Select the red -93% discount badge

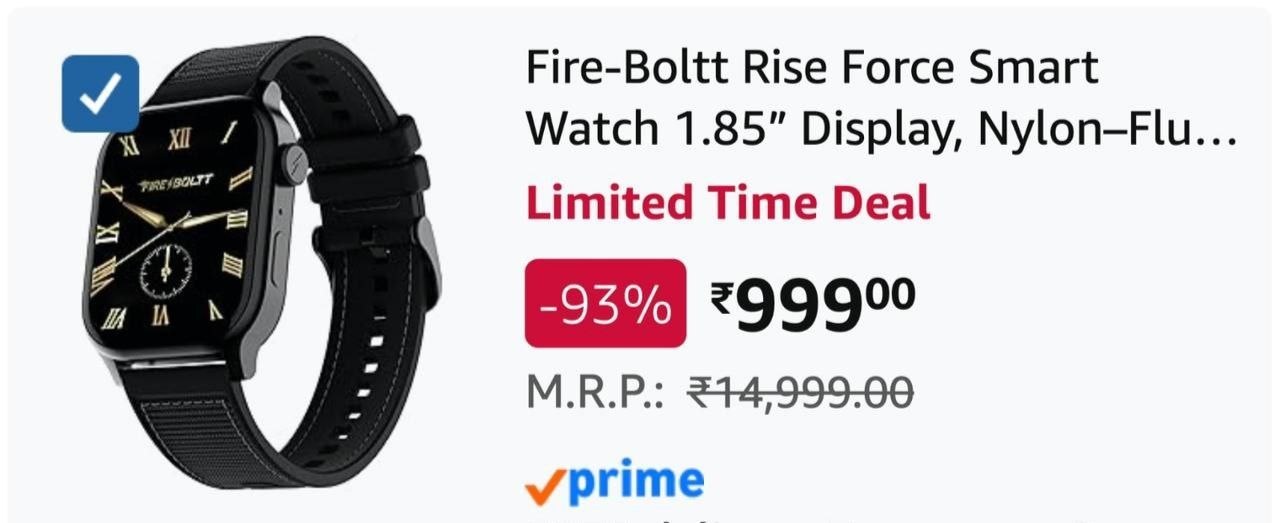tap(605, 304)
